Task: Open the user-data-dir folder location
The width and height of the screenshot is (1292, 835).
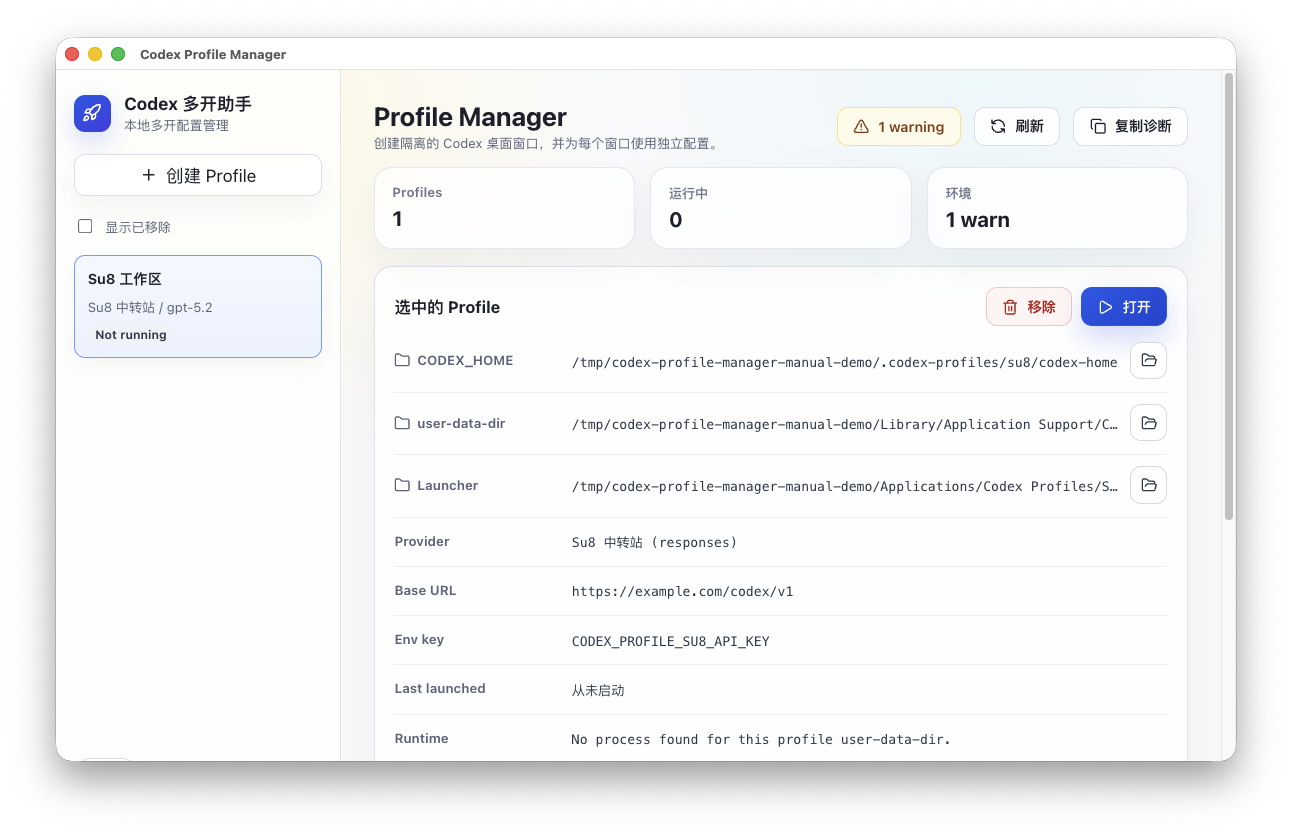Action: (1148, 422)
